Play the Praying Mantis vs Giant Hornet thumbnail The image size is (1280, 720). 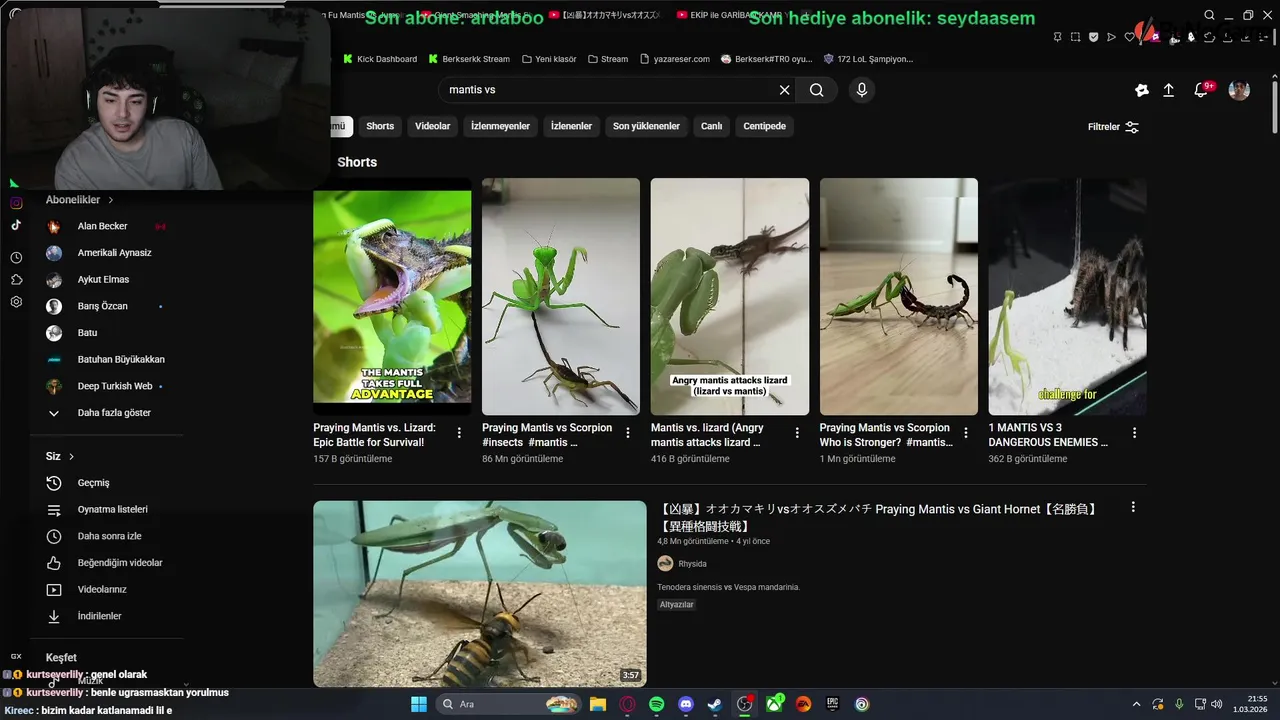[x=480, y=594]
